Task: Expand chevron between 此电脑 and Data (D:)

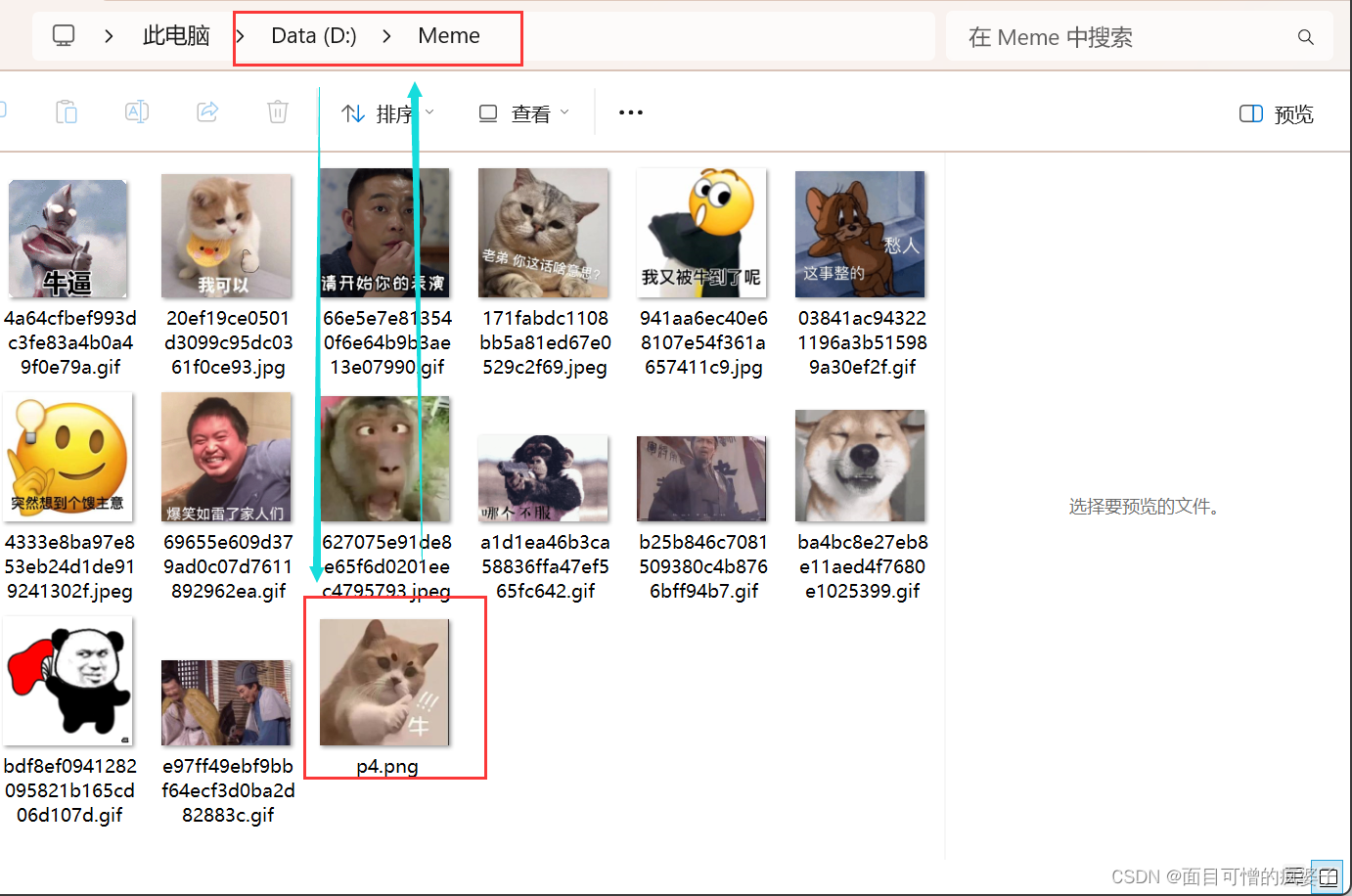Action: point(241,36)
